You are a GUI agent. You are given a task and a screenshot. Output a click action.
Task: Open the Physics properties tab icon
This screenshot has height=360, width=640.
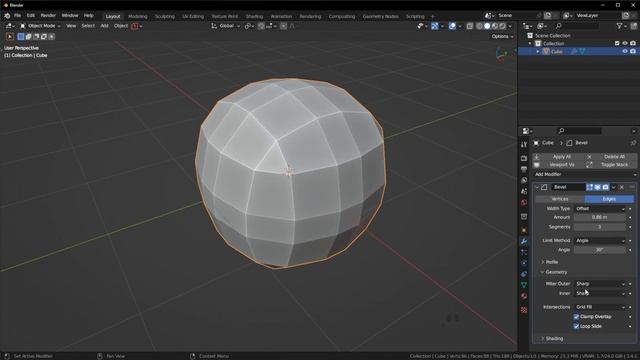[524, 263]
